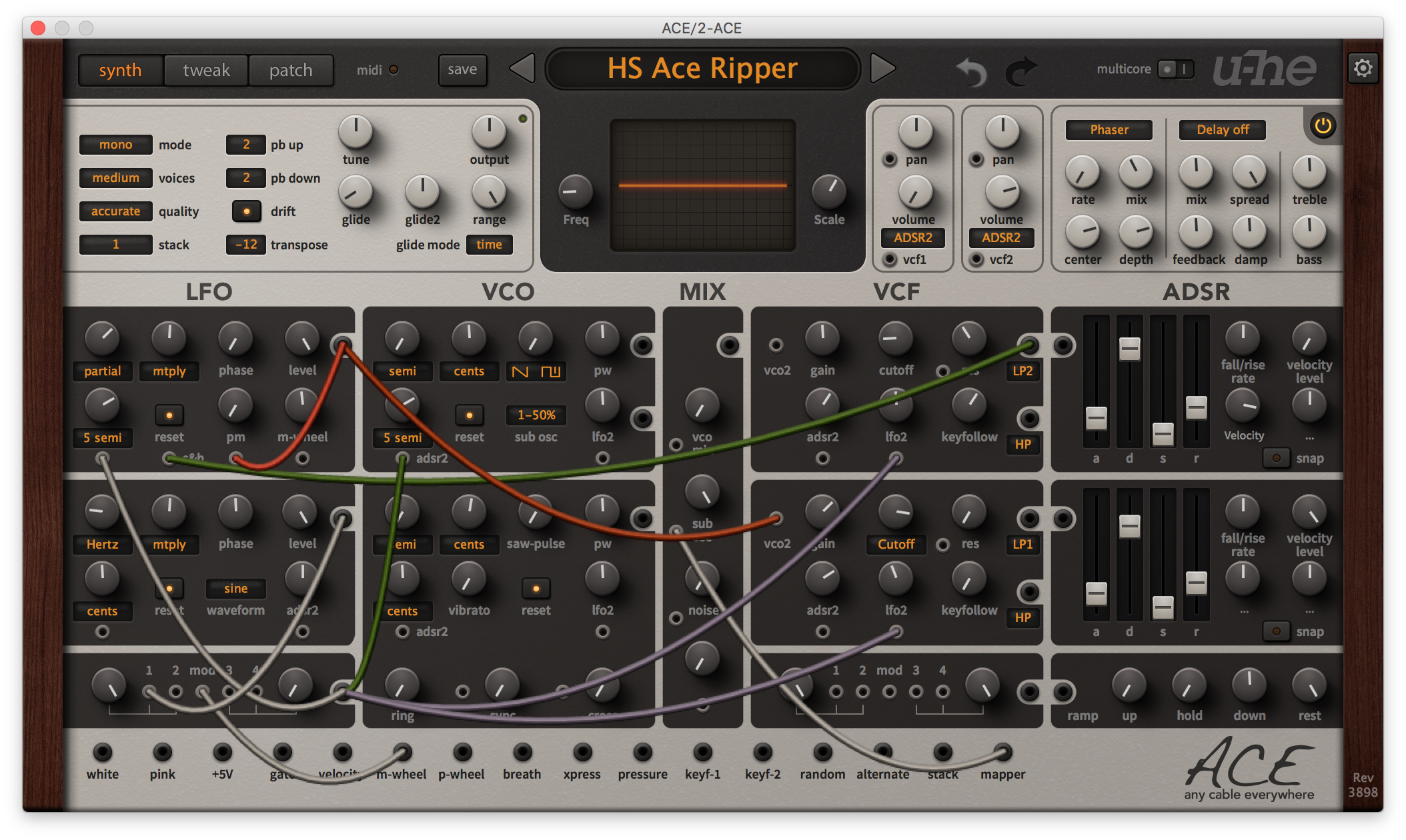The image size is (1406, 840).
Task: Open the accurate quality selector
Action: 115,211
